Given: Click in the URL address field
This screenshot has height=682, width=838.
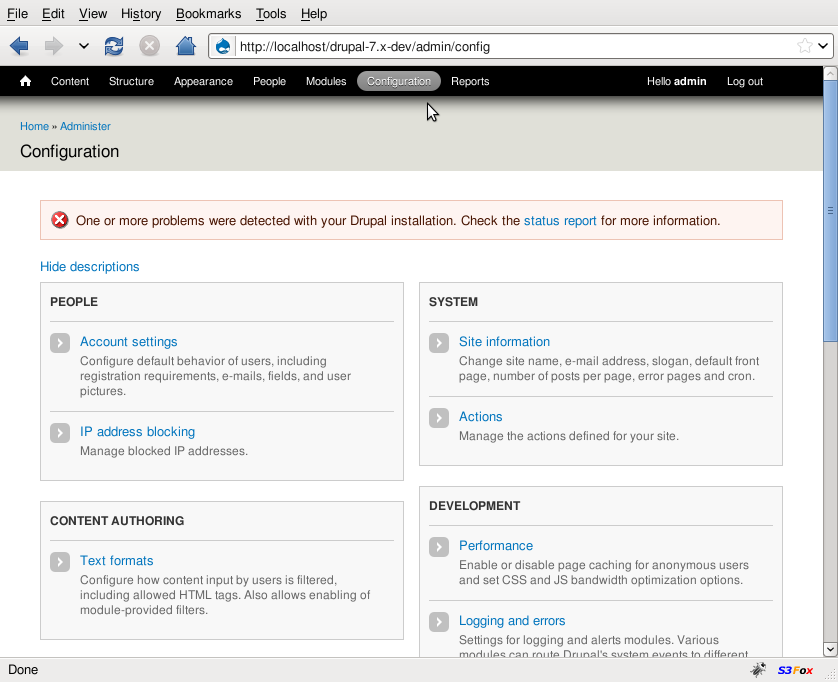Looking at the screenshot, I should pyautogui.click(x=500, y=46).
